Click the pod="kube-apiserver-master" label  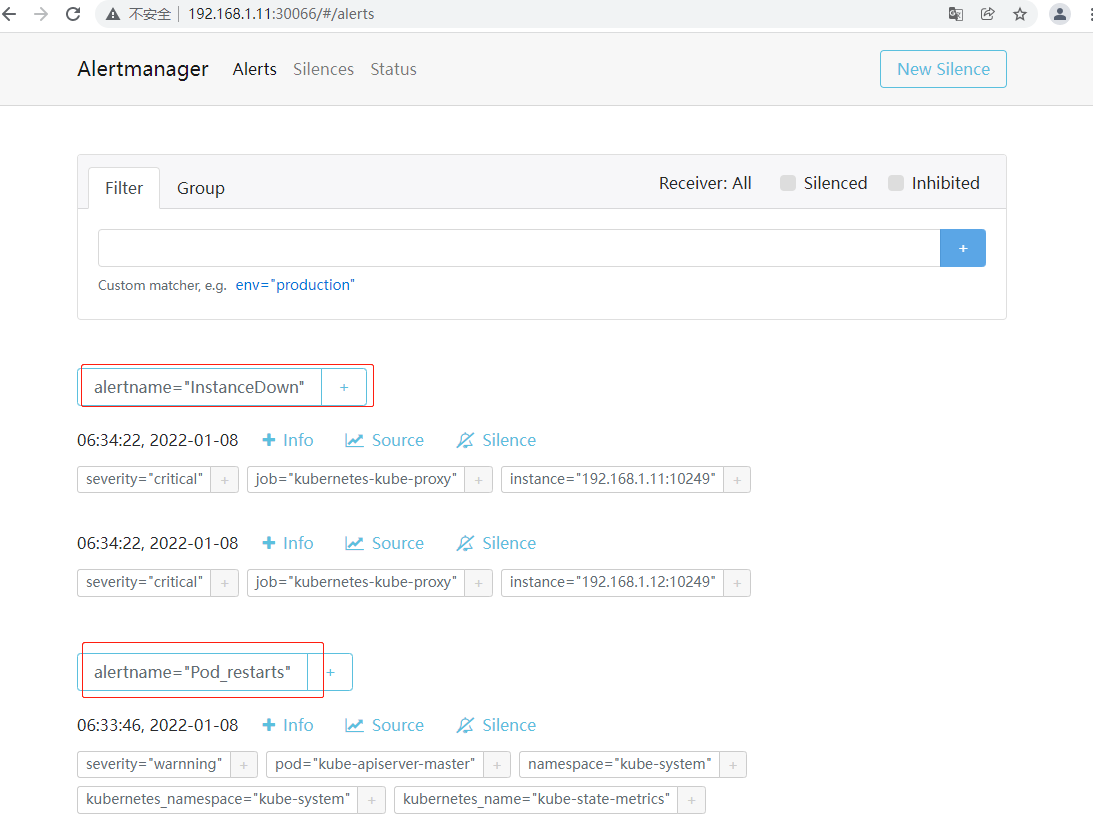point(375,765)
